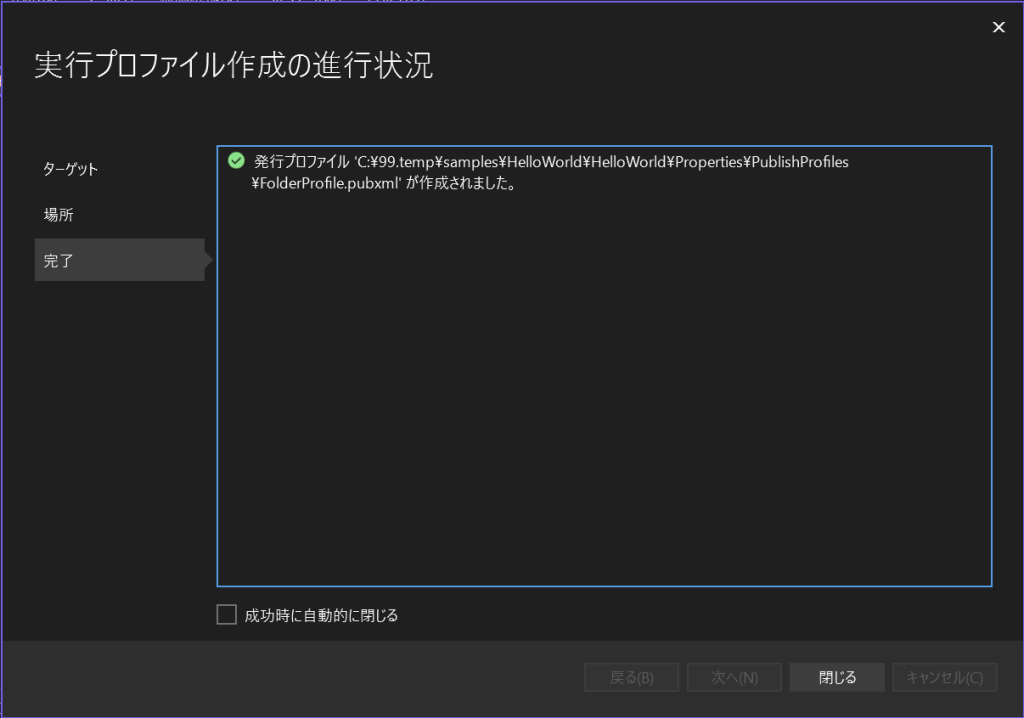This screenshot has height=718, width=1024.
Task: Click empty area of the progress log panel
Action: coord(603,400)
